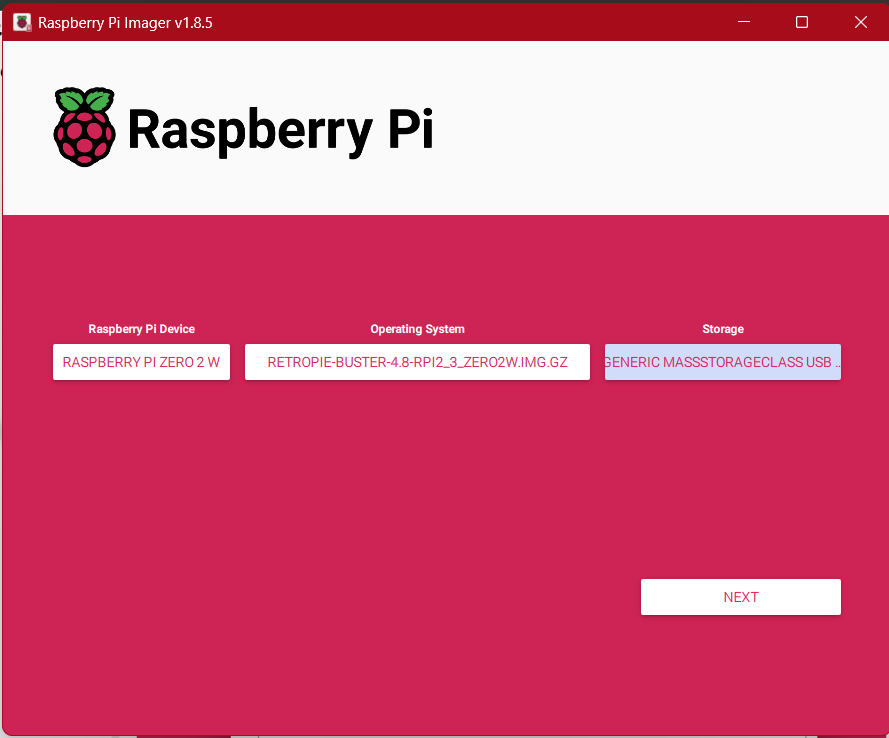The image size is (889, 738).
Task: Close the Raspberry Pi Imager window
Action: (860, 21)
